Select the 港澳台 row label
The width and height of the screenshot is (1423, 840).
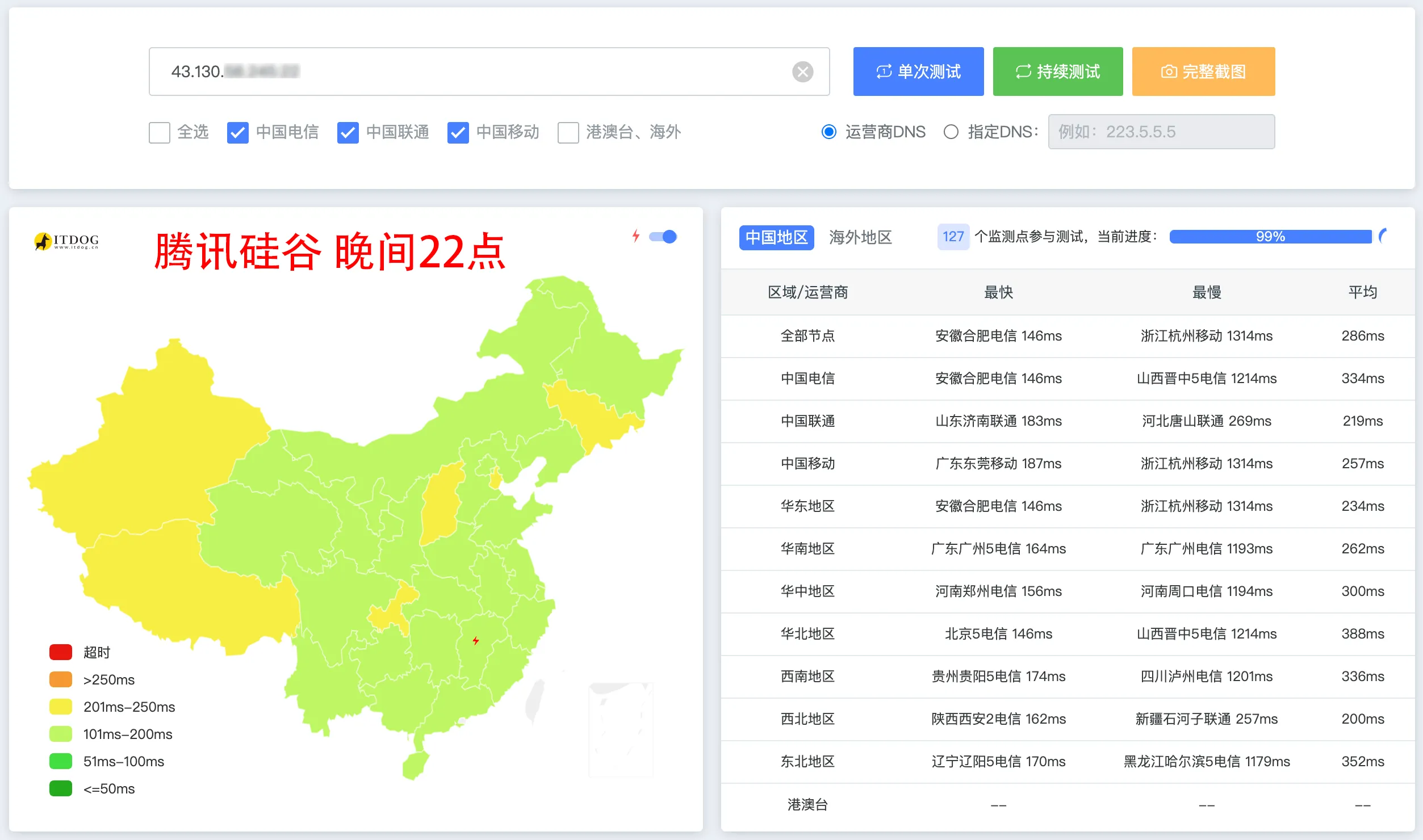click(807, 805)
